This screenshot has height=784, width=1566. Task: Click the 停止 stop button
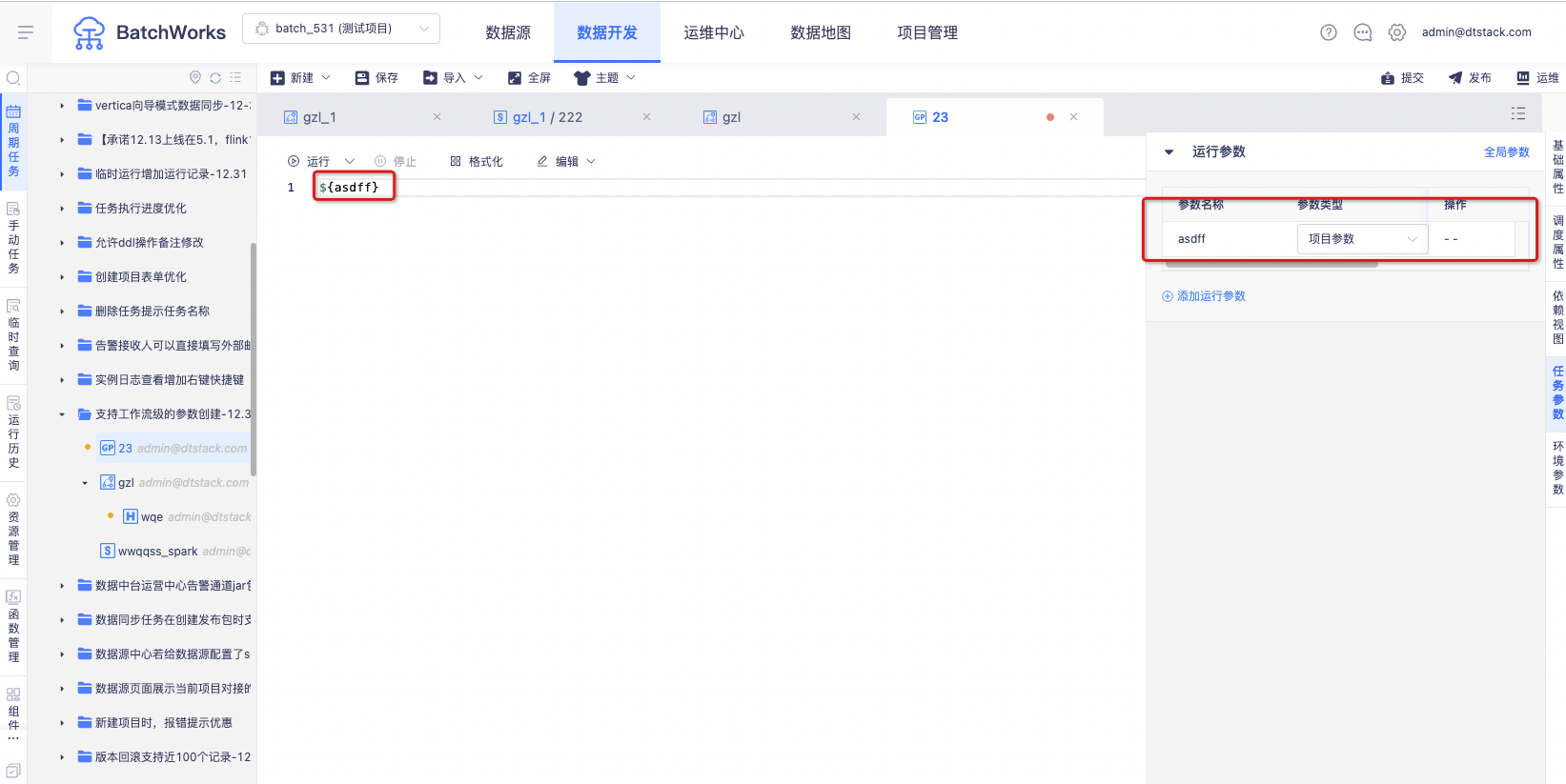tap(396, 162)
